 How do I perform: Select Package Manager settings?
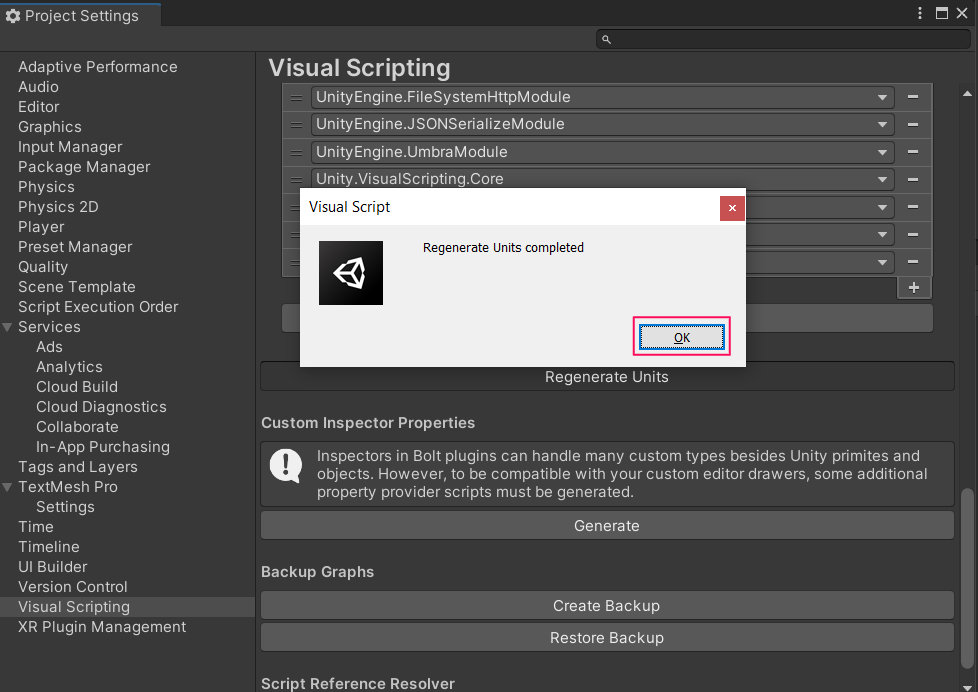coord(84,167)
